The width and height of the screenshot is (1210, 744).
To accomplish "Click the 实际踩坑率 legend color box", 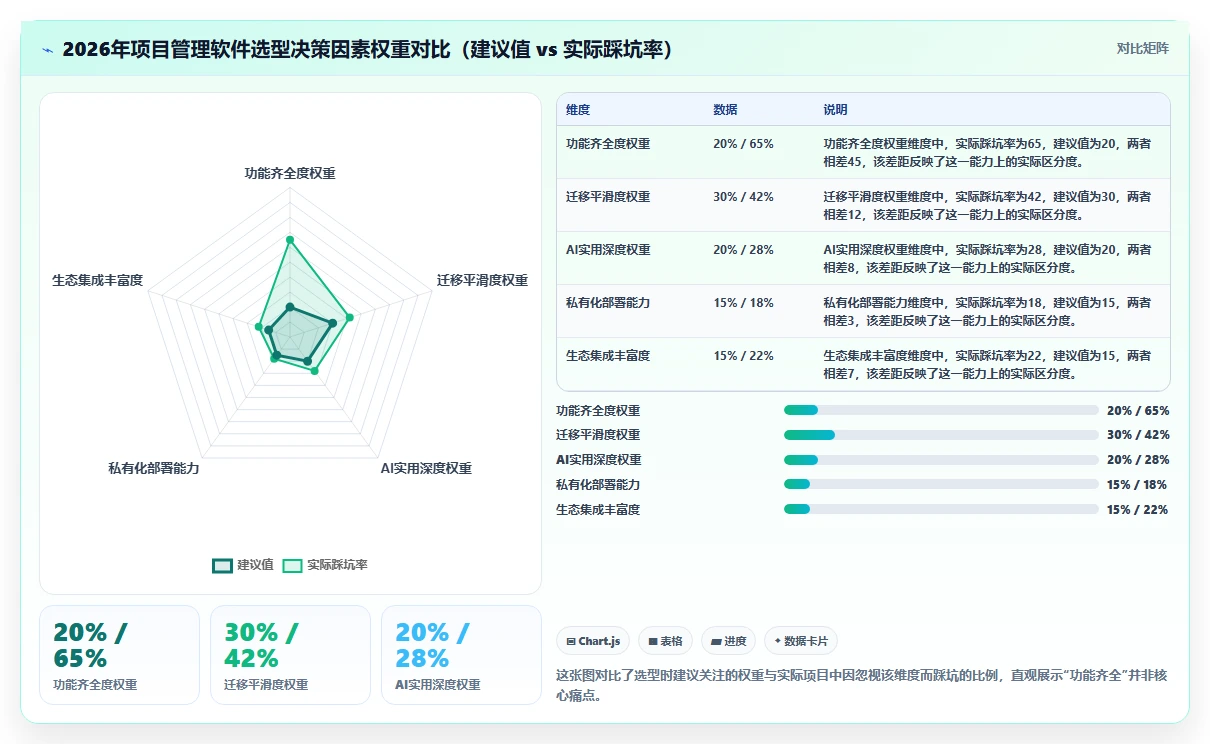I will click(292, 565).
